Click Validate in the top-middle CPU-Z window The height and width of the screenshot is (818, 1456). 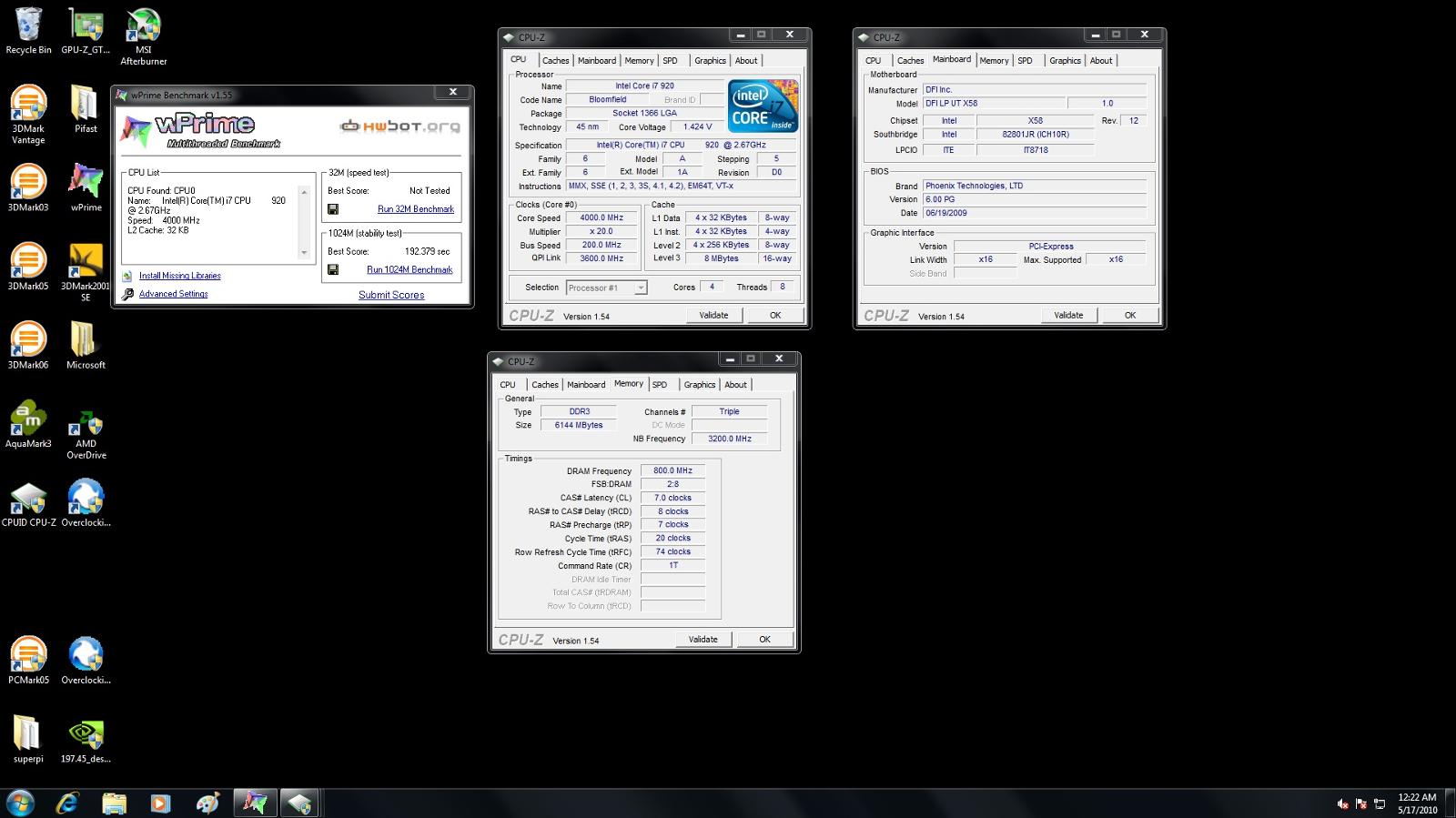pyautogui.click(x=713, y=316)
